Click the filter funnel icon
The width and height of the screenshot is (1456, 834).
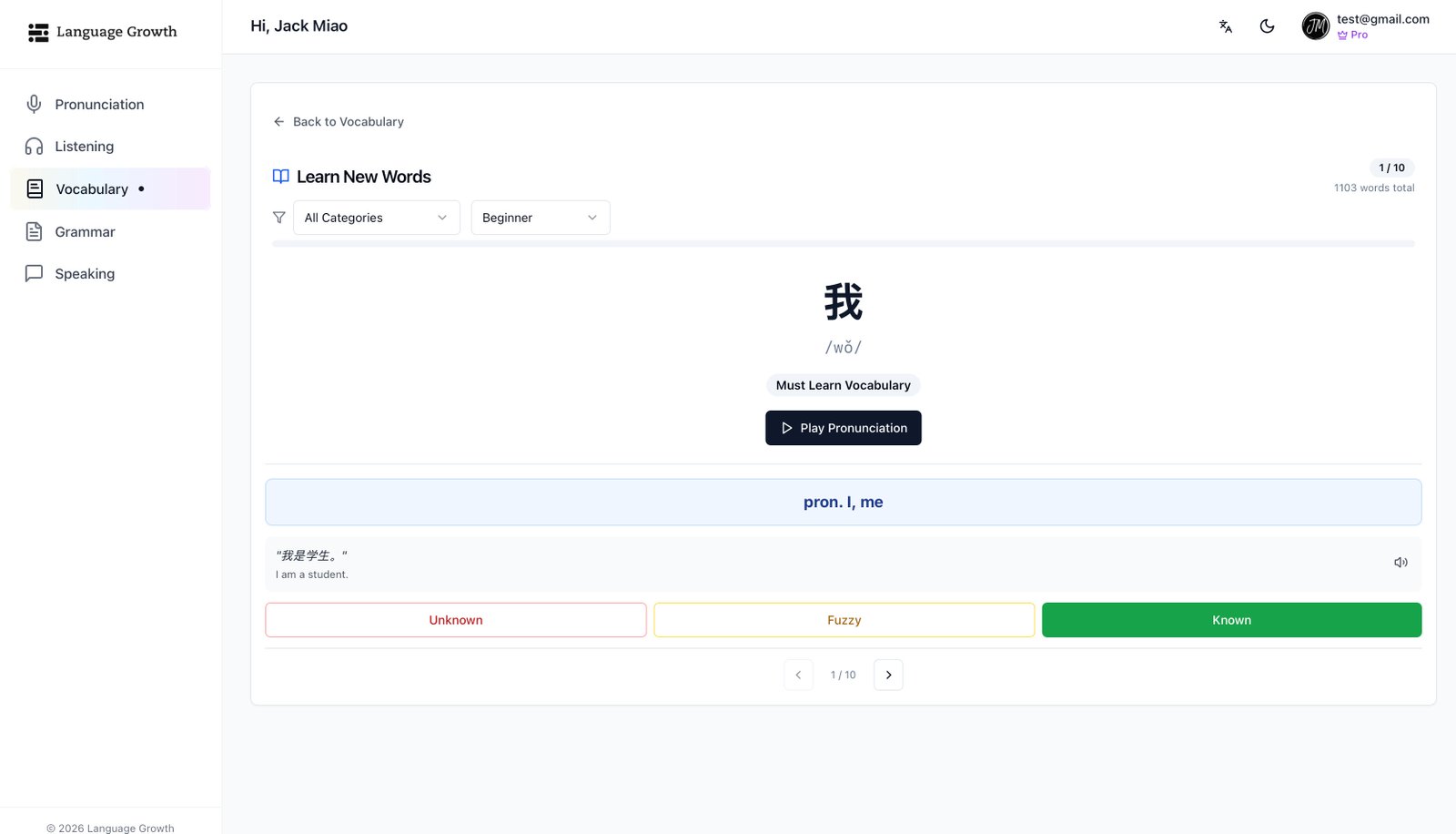click(x=279, y=218)
